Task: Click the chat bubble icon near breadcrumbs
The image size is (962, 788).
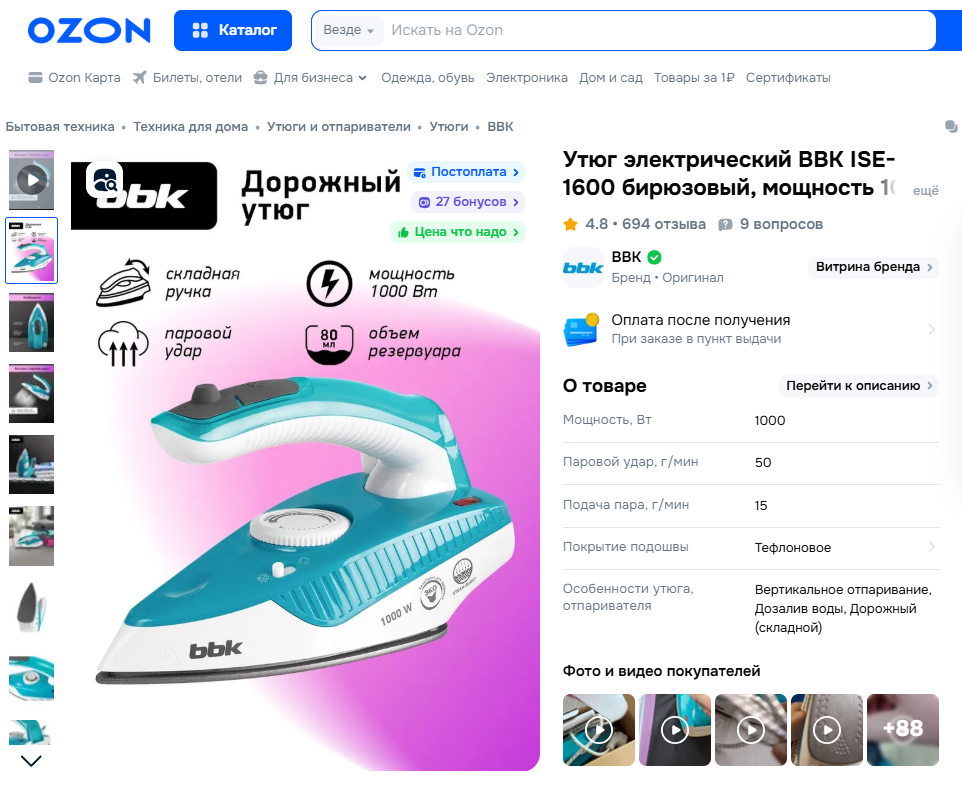Action: click(951, 126)
